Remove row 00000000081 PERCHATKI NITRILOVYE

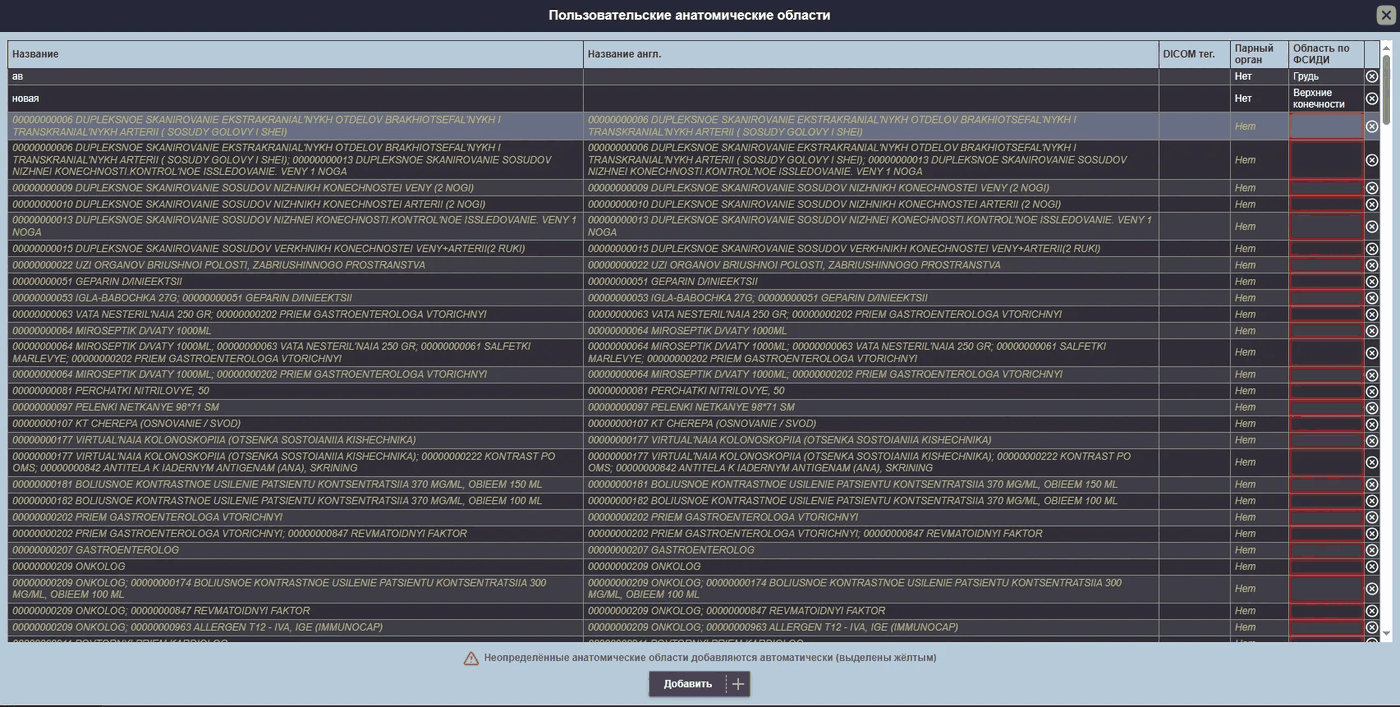point(1372,391)
